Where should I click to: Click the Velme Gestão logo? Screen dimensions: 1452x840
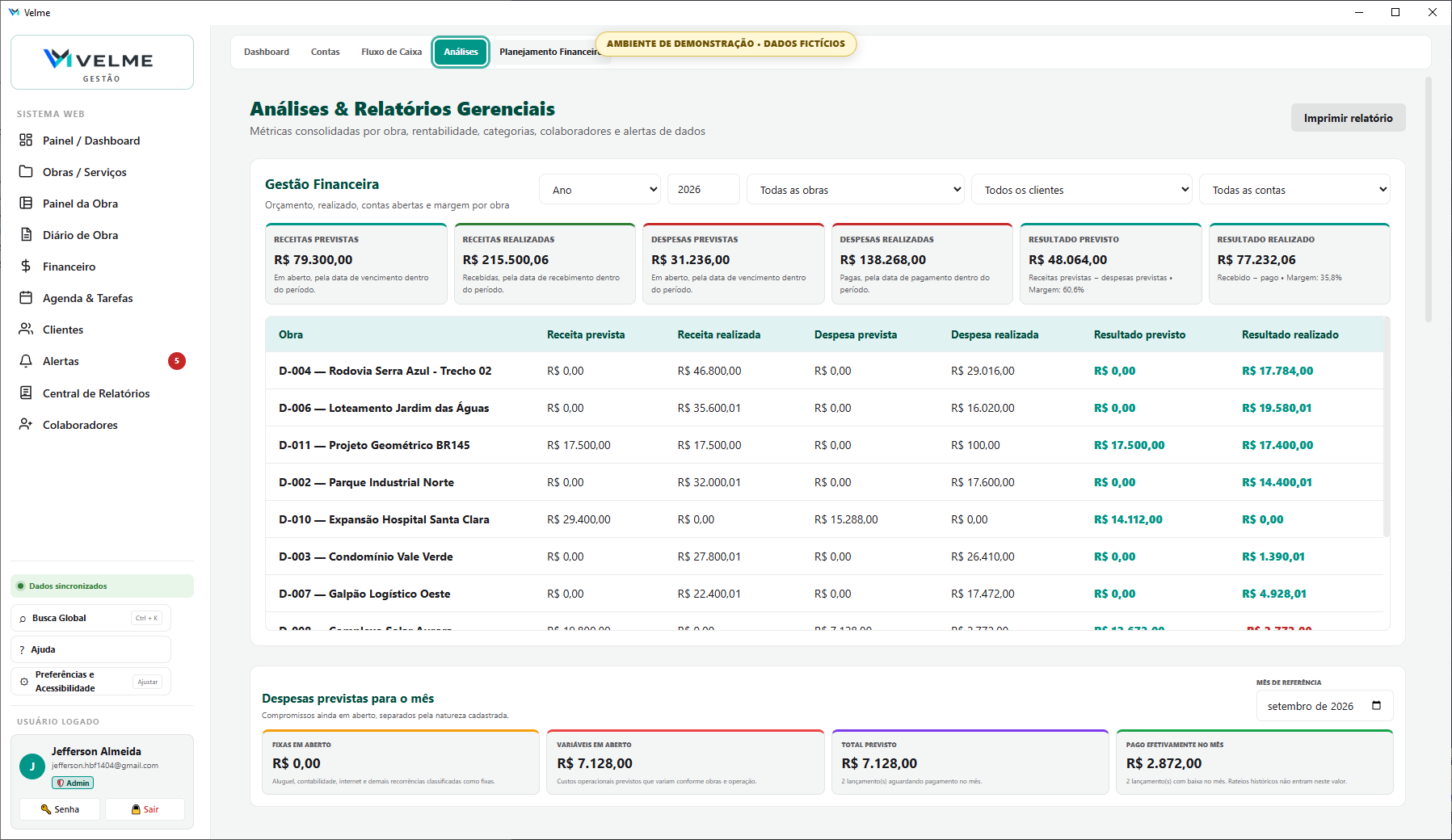(x=102, y=62)
